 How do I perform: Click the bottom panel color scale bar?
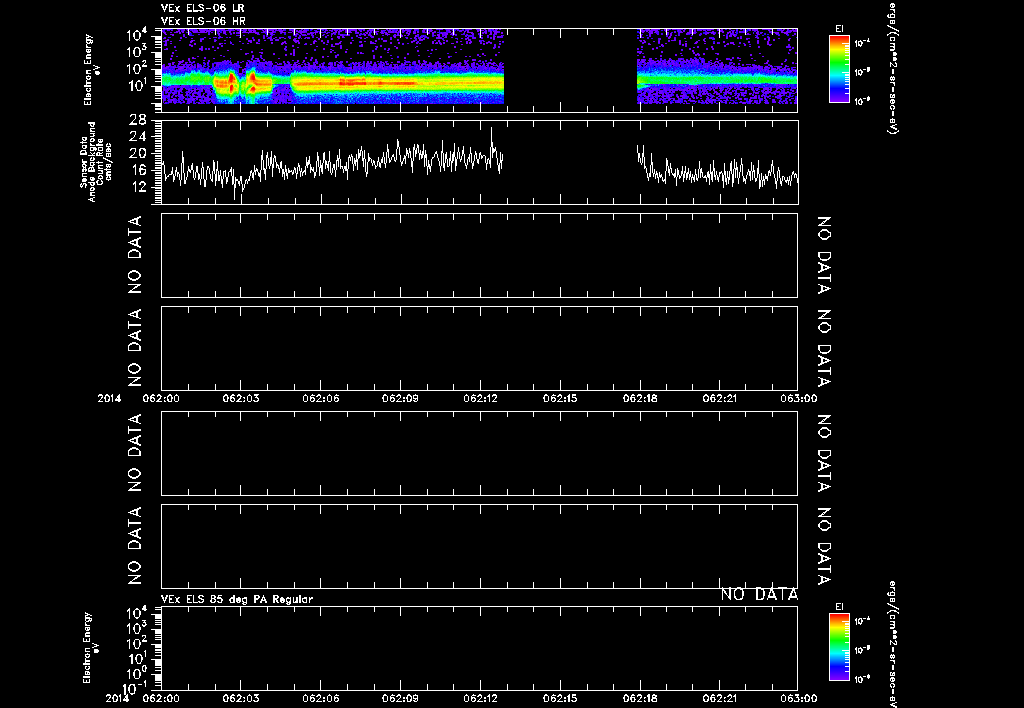click(x=838, y=646)
